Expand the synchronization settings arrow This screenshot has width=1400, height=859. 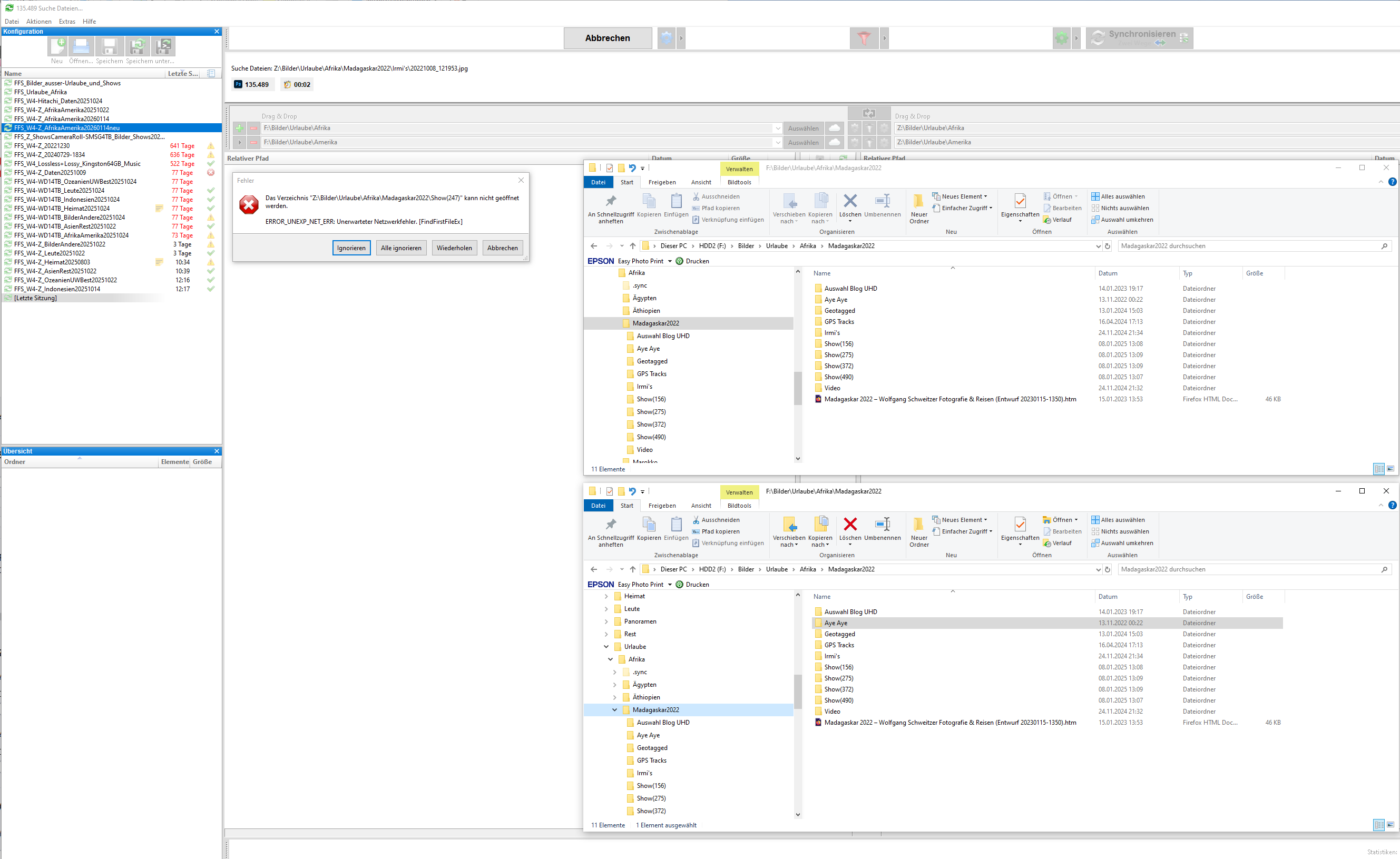pos(1076,38)
